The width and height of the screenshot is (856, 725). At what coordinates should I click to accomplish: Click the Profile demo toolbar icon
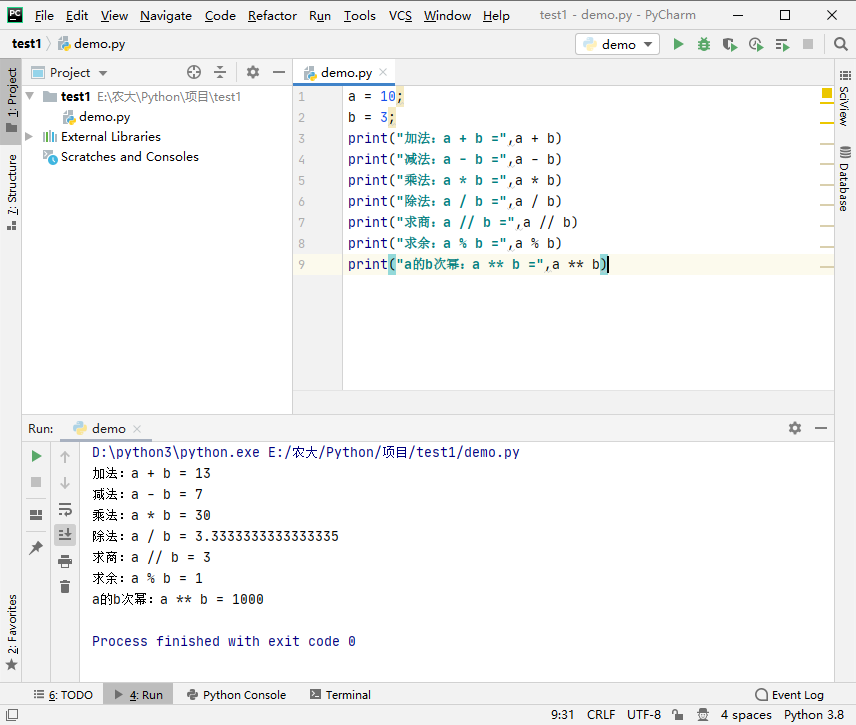coord(756,44)
